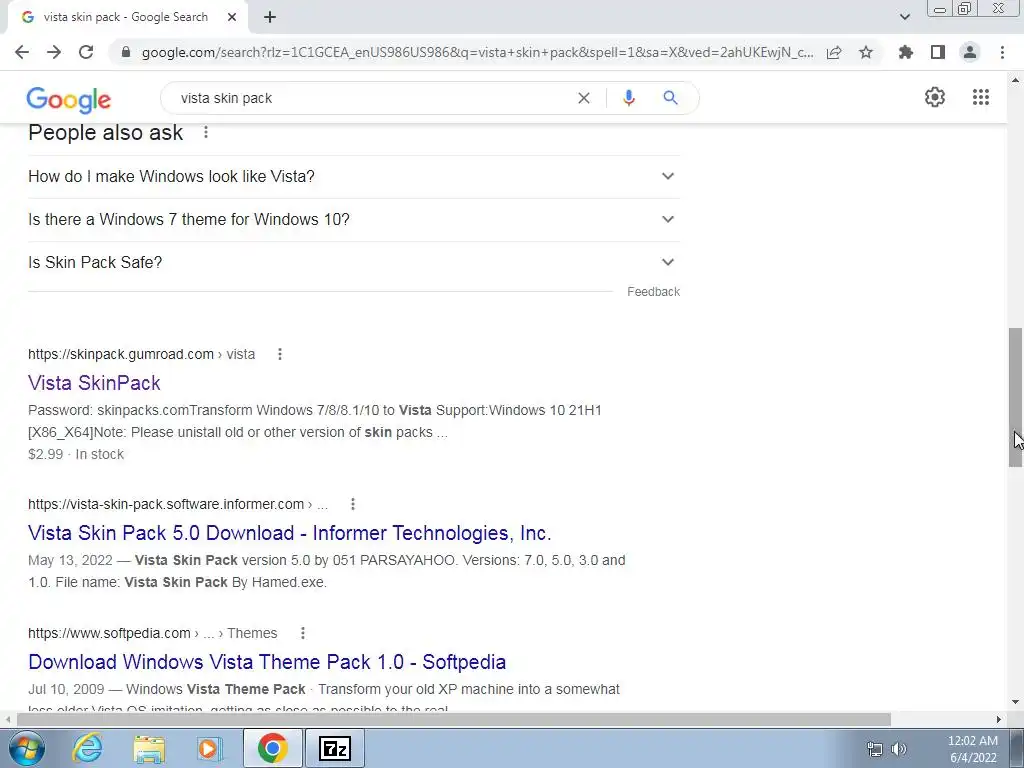Open Windows Explorer from the taskbar
This screenshot has height=768, width=1024.
[149, 748]
